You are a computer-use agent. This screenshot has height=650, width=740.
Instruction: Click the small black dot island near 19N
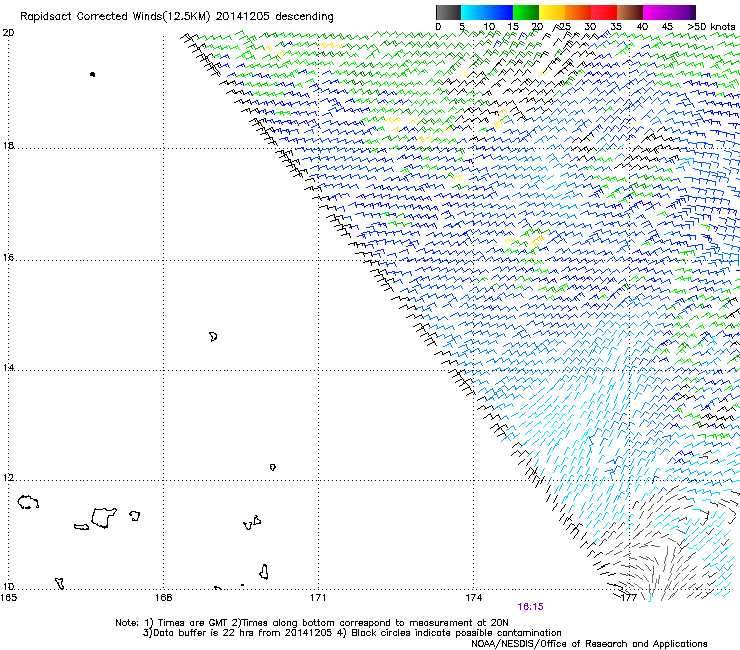coord(92,74)
